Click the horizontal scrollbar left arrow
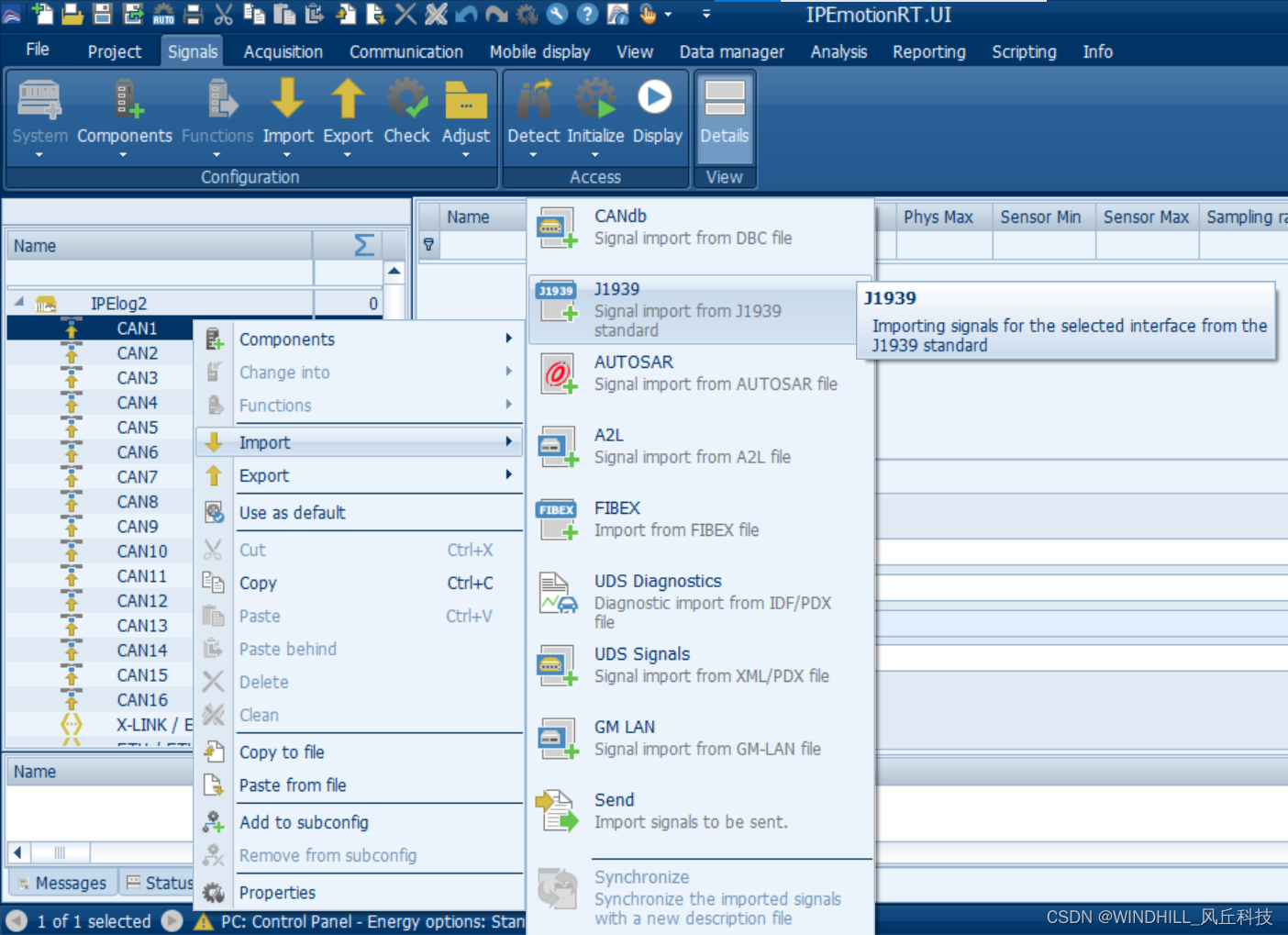Viewport: 1288px width, 935px height. tap(17, 852)
